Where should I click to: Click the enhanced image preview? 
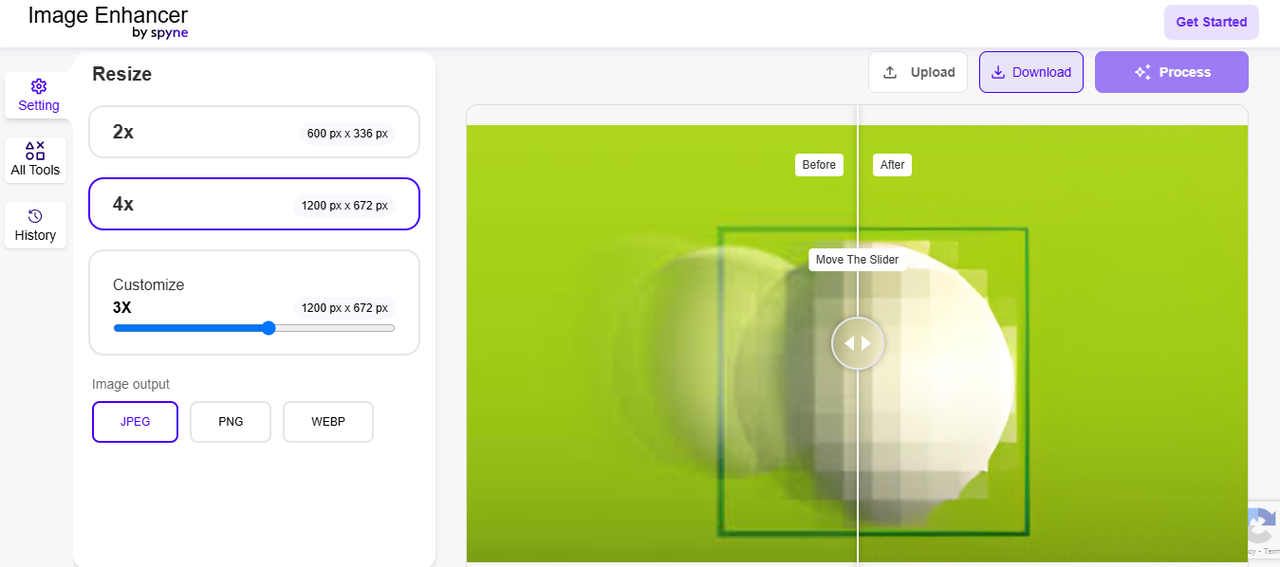pos(857,343)
